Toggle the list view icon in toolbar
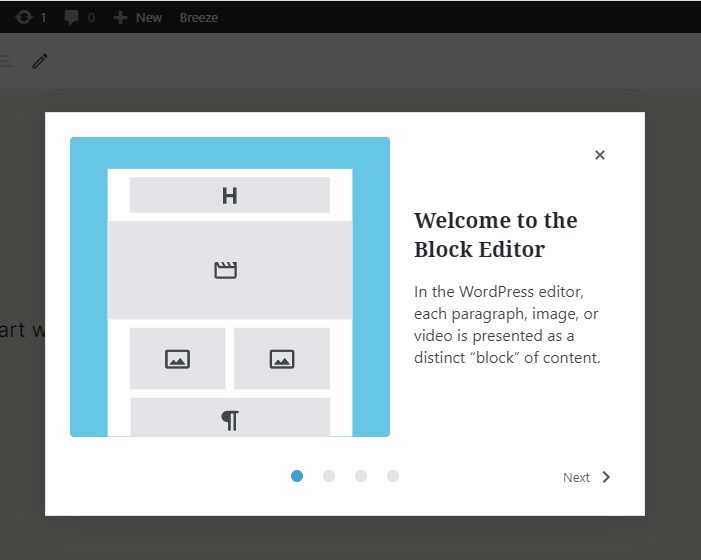This screenshot has height=560, width=701. coord(5,61)
